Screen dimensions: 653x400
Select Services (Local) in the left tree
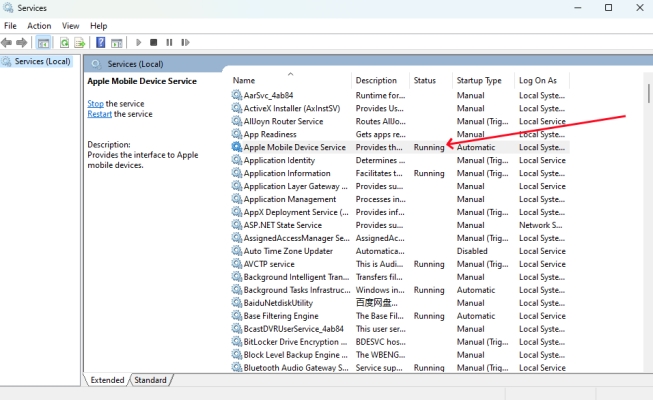point(42,62)
